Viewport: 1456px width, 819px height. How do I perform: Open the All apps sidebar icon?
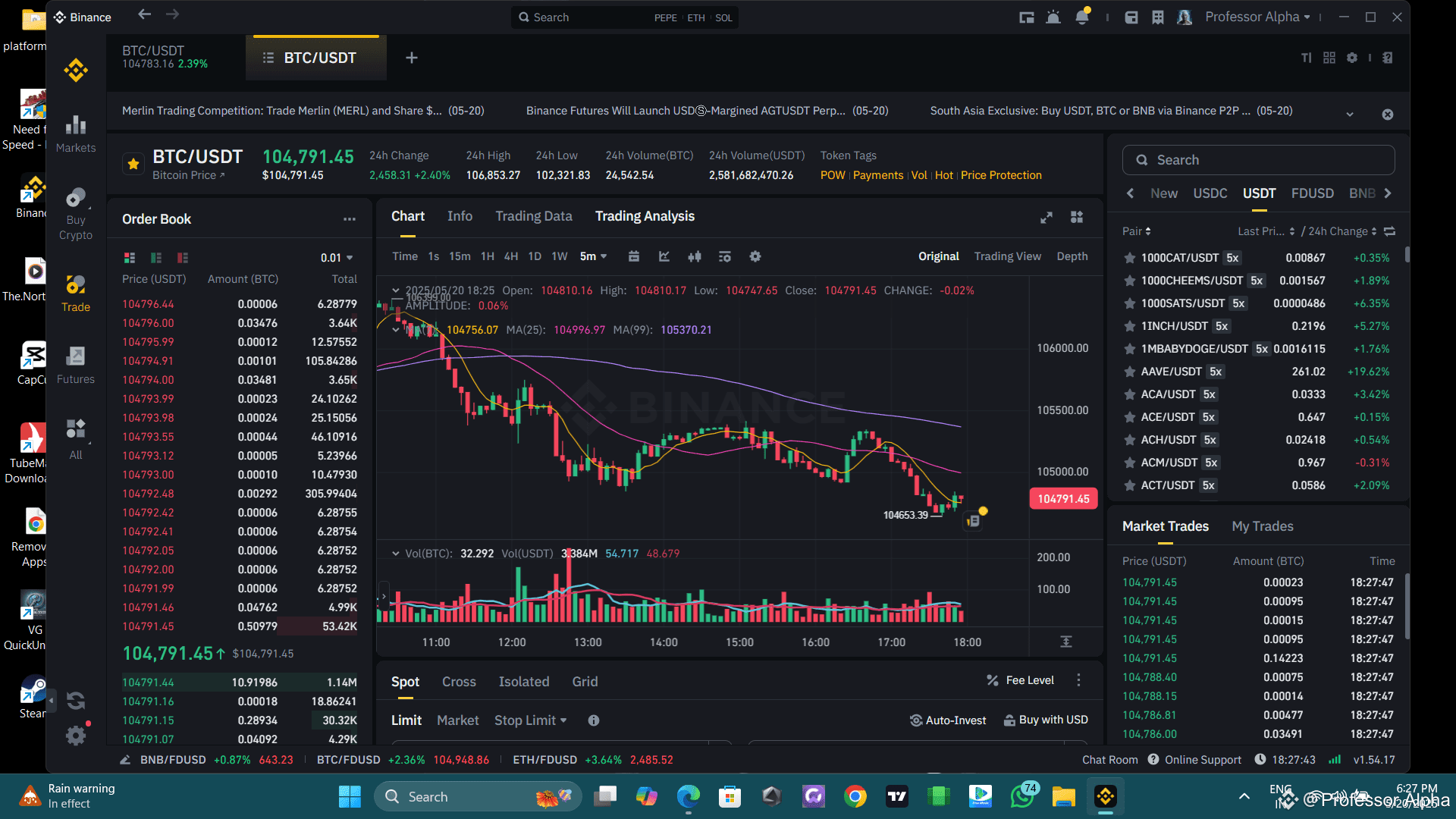click(x=76, y=438)
